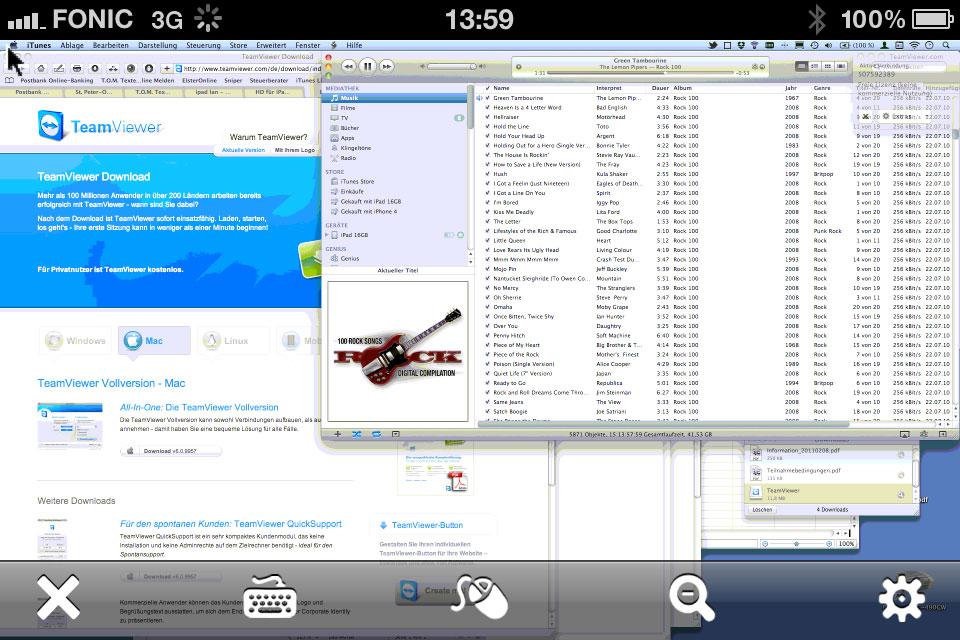Viewport: 960px width, 640px height.
Task: Toggle shuffle in iTunes bottom bar
Action: click(x=357, y=434)
